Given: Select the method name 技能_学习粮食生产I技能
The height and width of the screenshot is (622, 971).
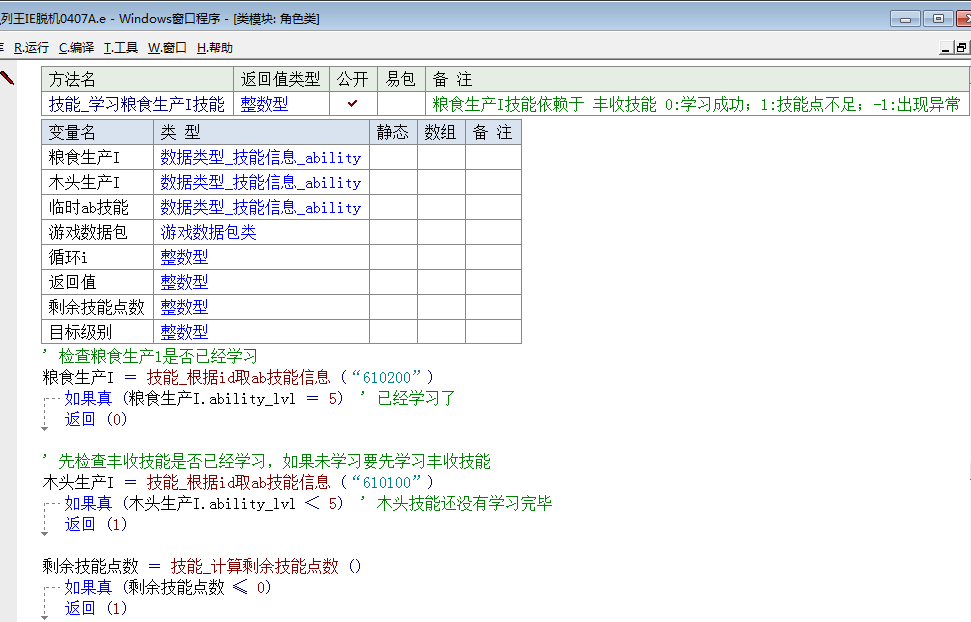Looking at the screenshot, I should pos(137,104).
